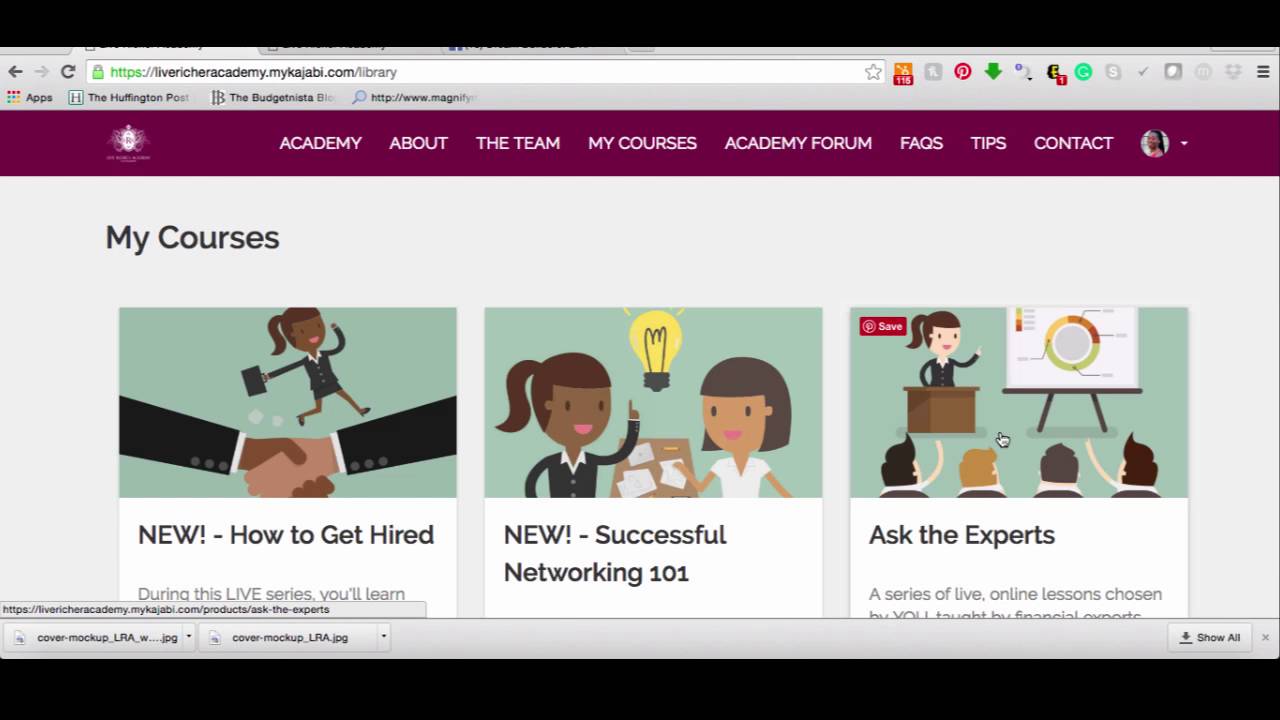Open the Grammarly extension icon
The width and height of the screenshot is (1280, 720).
click(x=1083, y=72)
